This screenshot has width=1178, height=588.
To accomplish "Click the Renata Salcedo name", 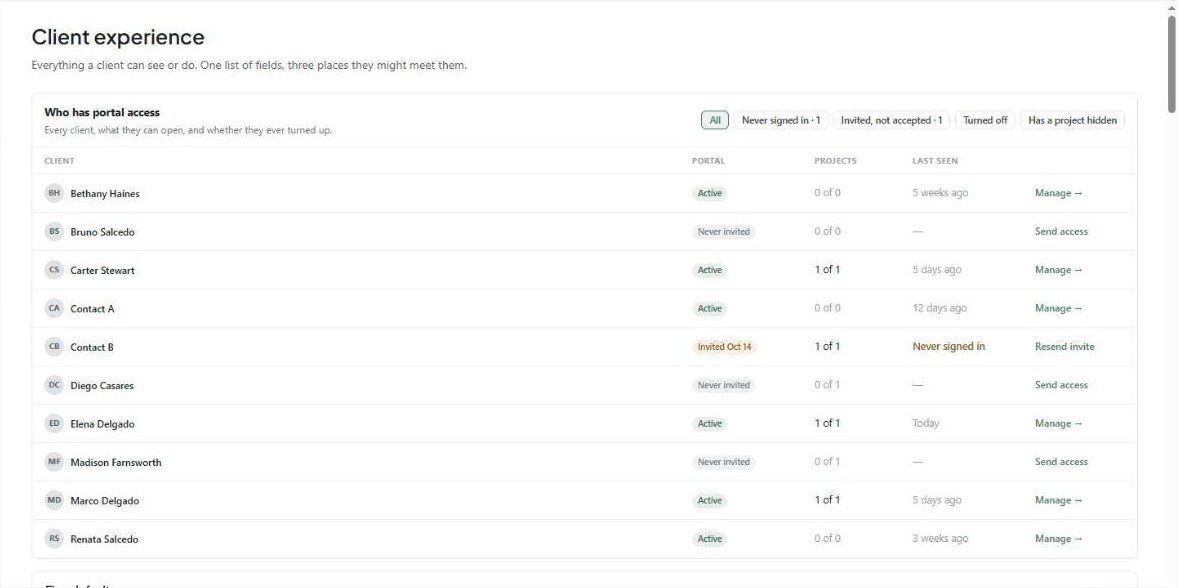I will coord(104,539).
